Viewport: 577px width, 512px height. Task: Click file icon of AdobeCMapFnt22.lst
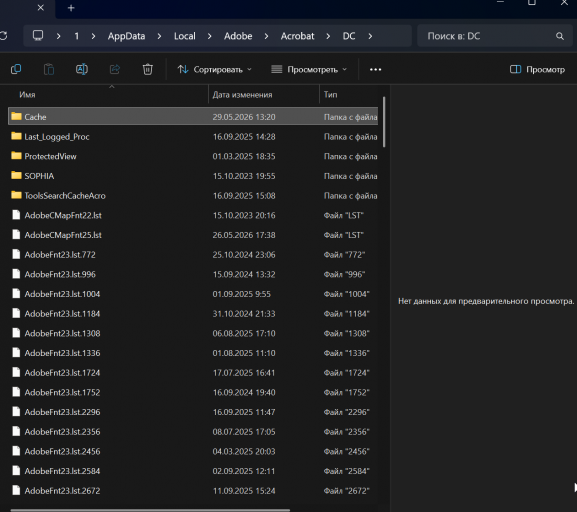point(16,215)
